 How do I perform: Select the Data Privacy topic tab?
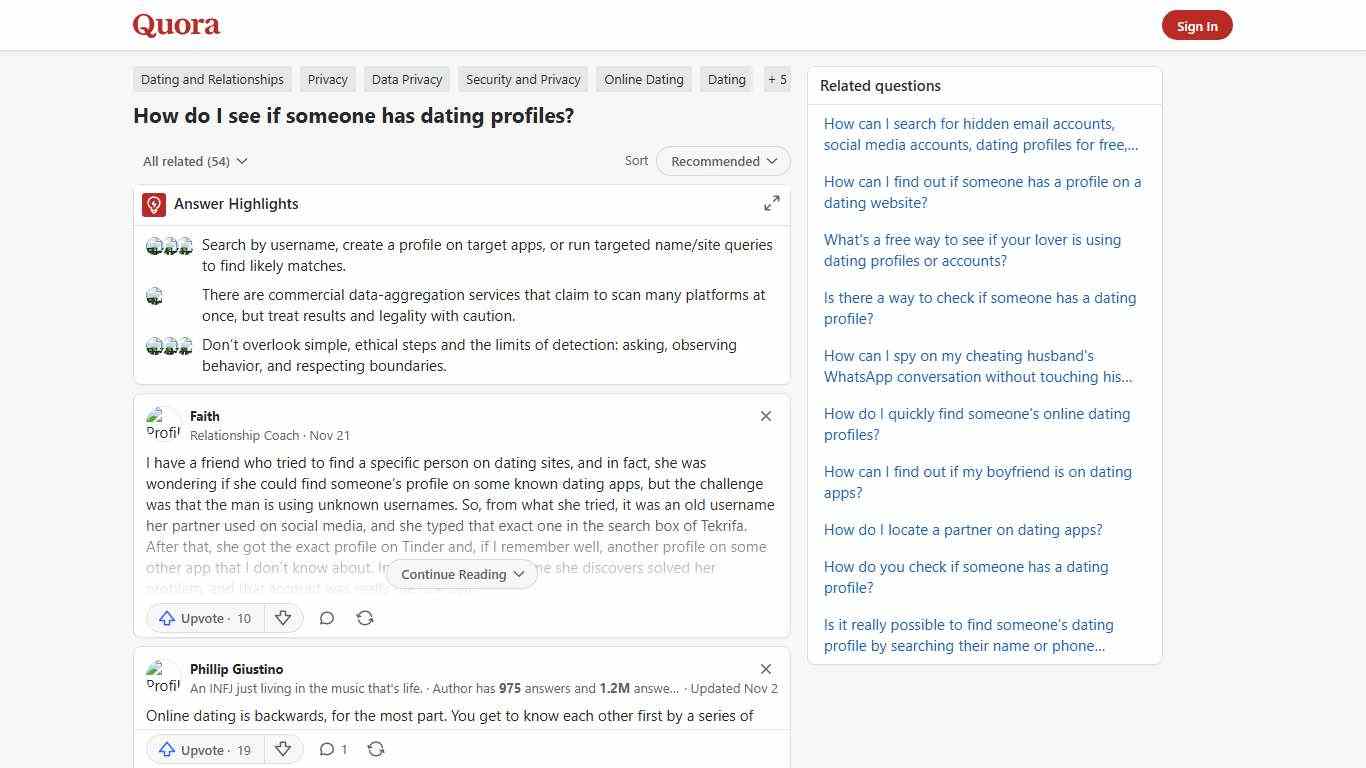tap(406, 79)
